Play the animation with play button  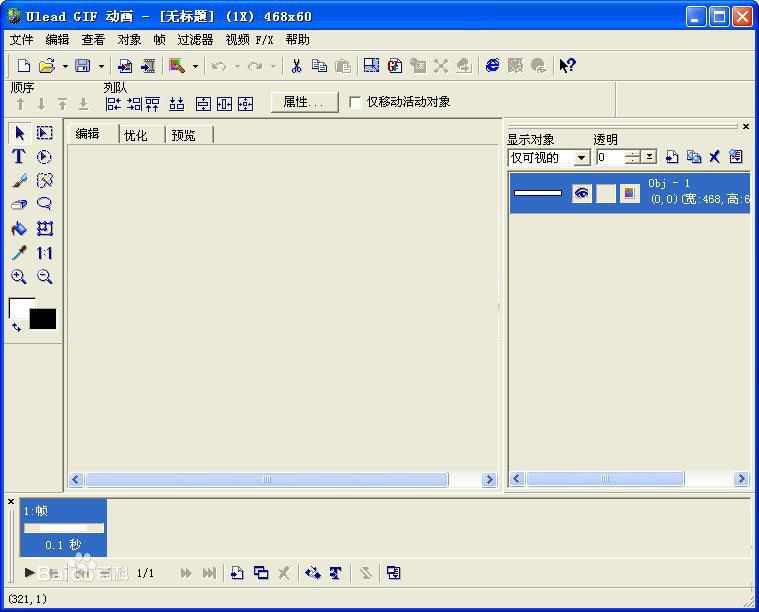pyautogui.click(x=30, y=572)
